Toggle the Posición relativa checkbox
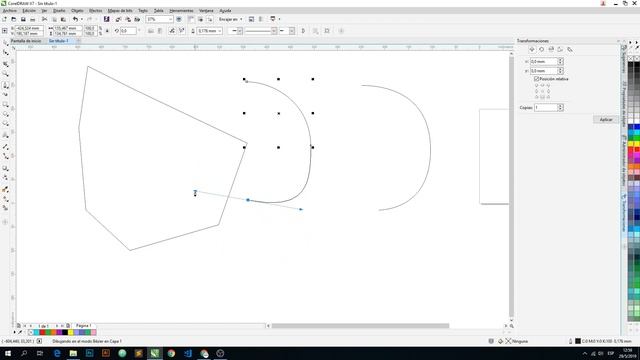The height and width of the screenshot is (360, 640). pos(537,79)
